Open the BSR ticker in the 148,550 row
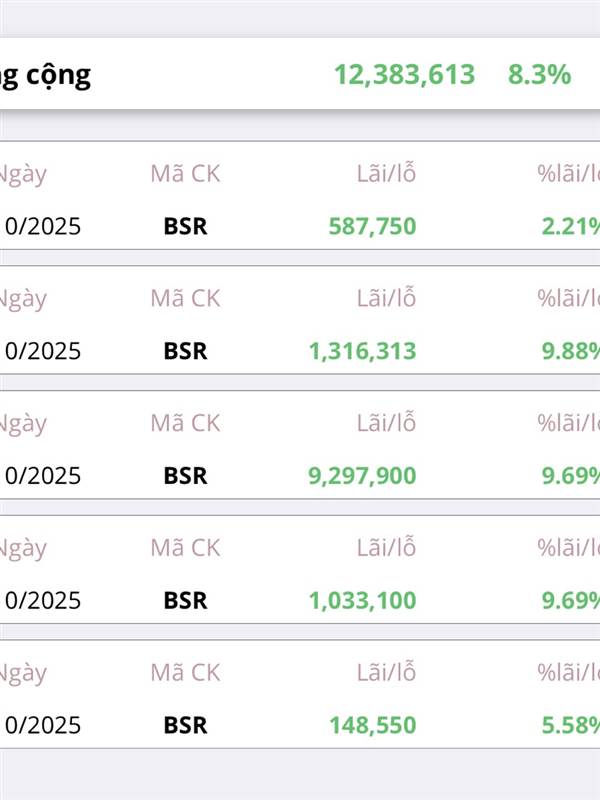Viewport: 600px width, 800px height. click(185, 725)
